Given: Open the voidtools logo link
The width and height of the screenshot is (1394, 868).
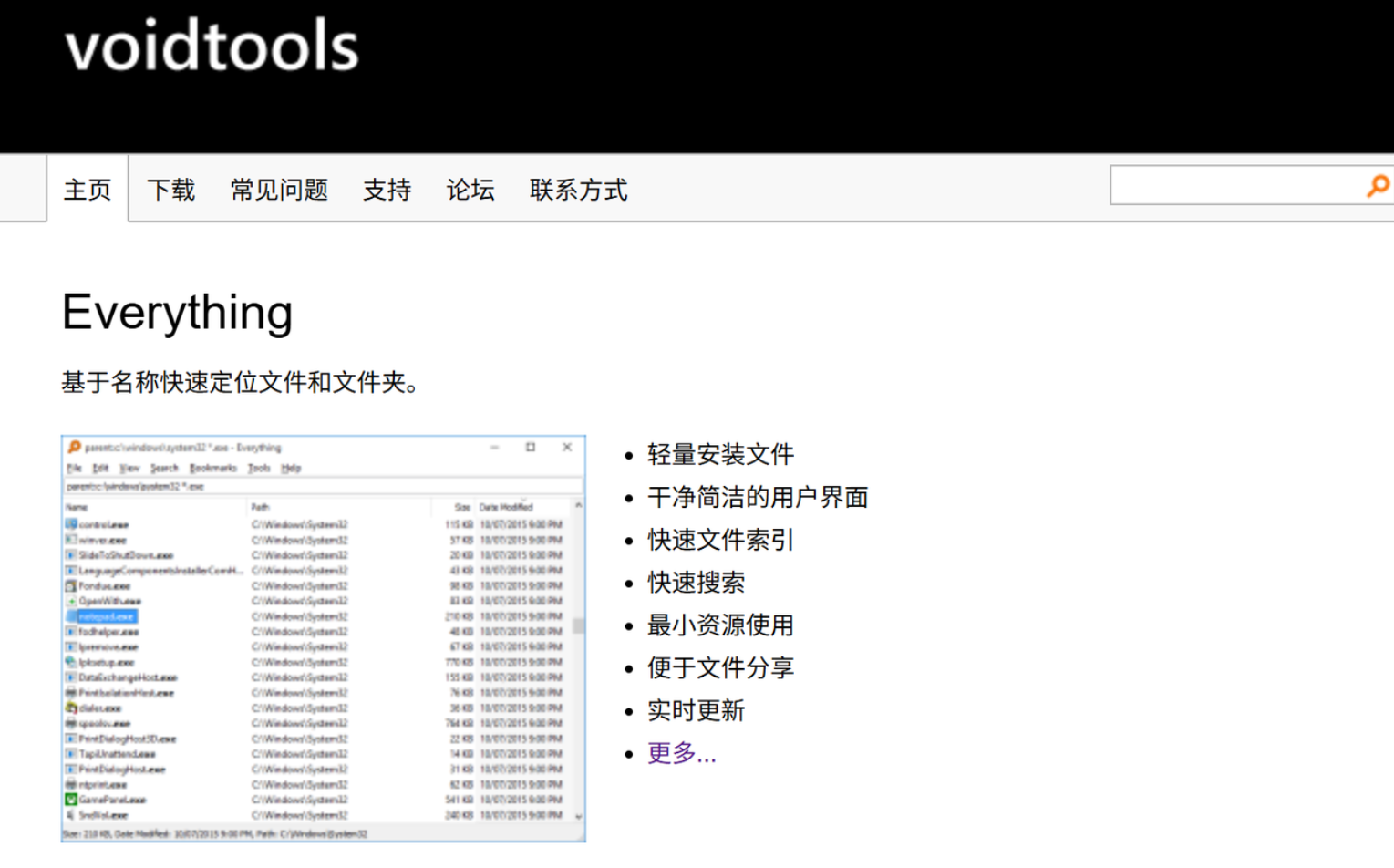Looking at the screenshot, I should (212, 46).
